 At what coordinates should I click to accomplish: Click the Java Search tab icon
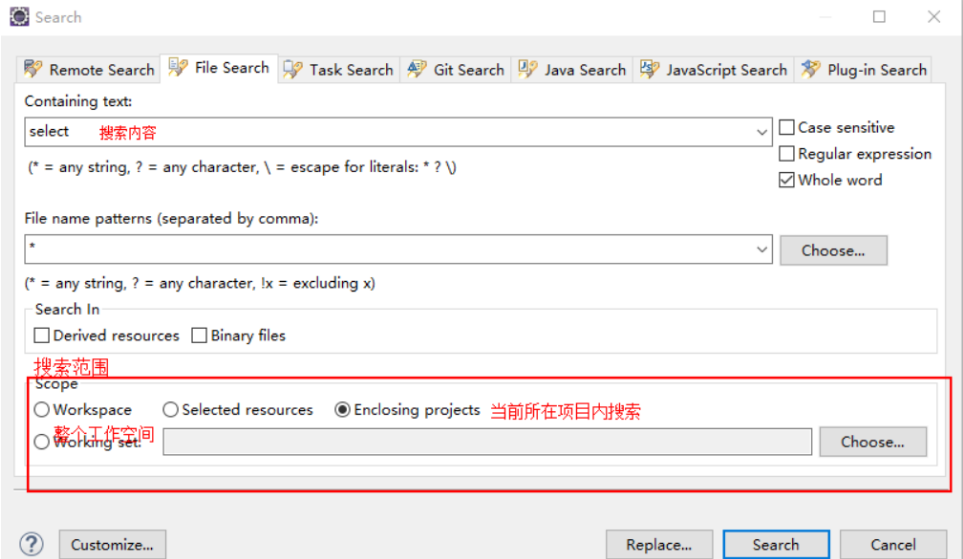point(528,69)
